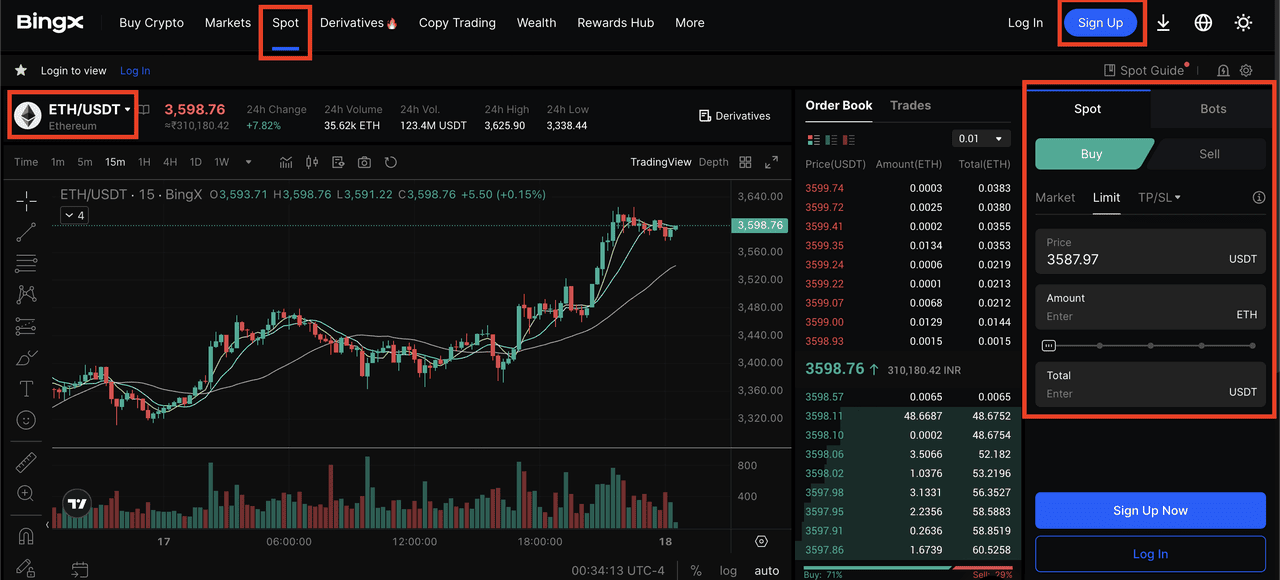Switch to the Trades tab
The image size is (1280, 580).
[x=910, y=105]
